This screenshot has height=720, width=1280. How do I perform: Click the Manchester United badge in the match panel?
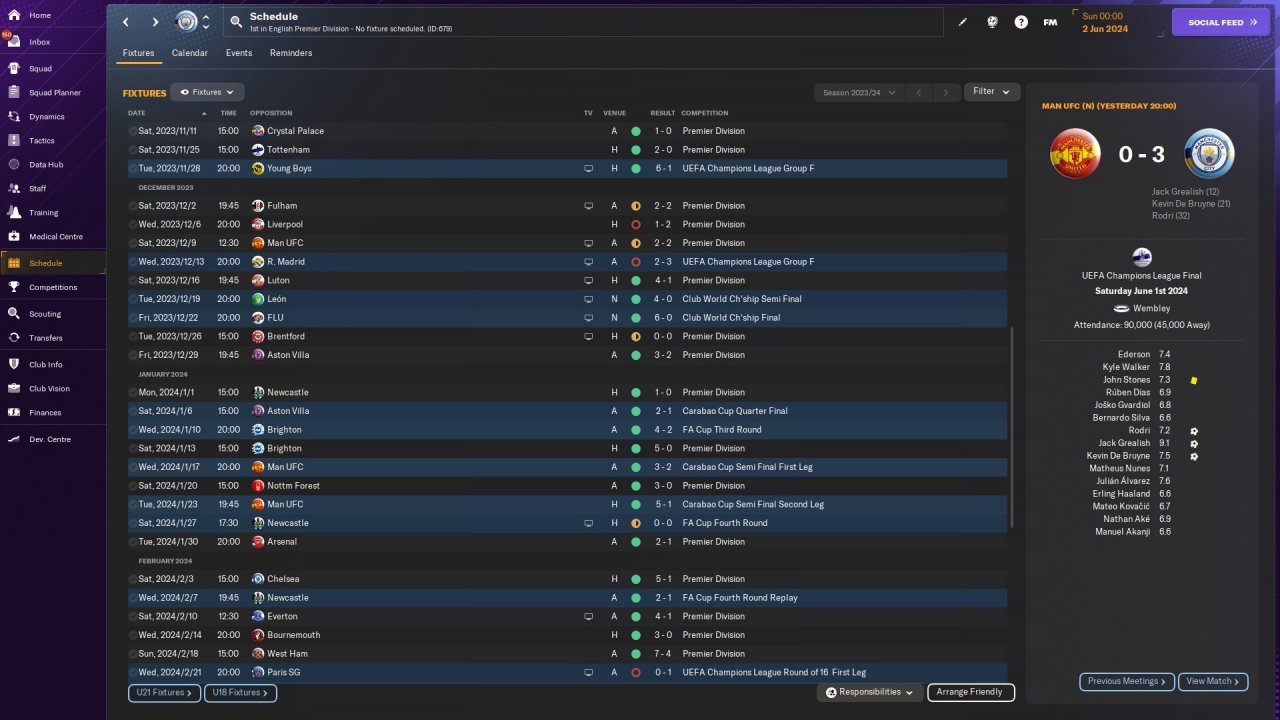pos(1075,154)
